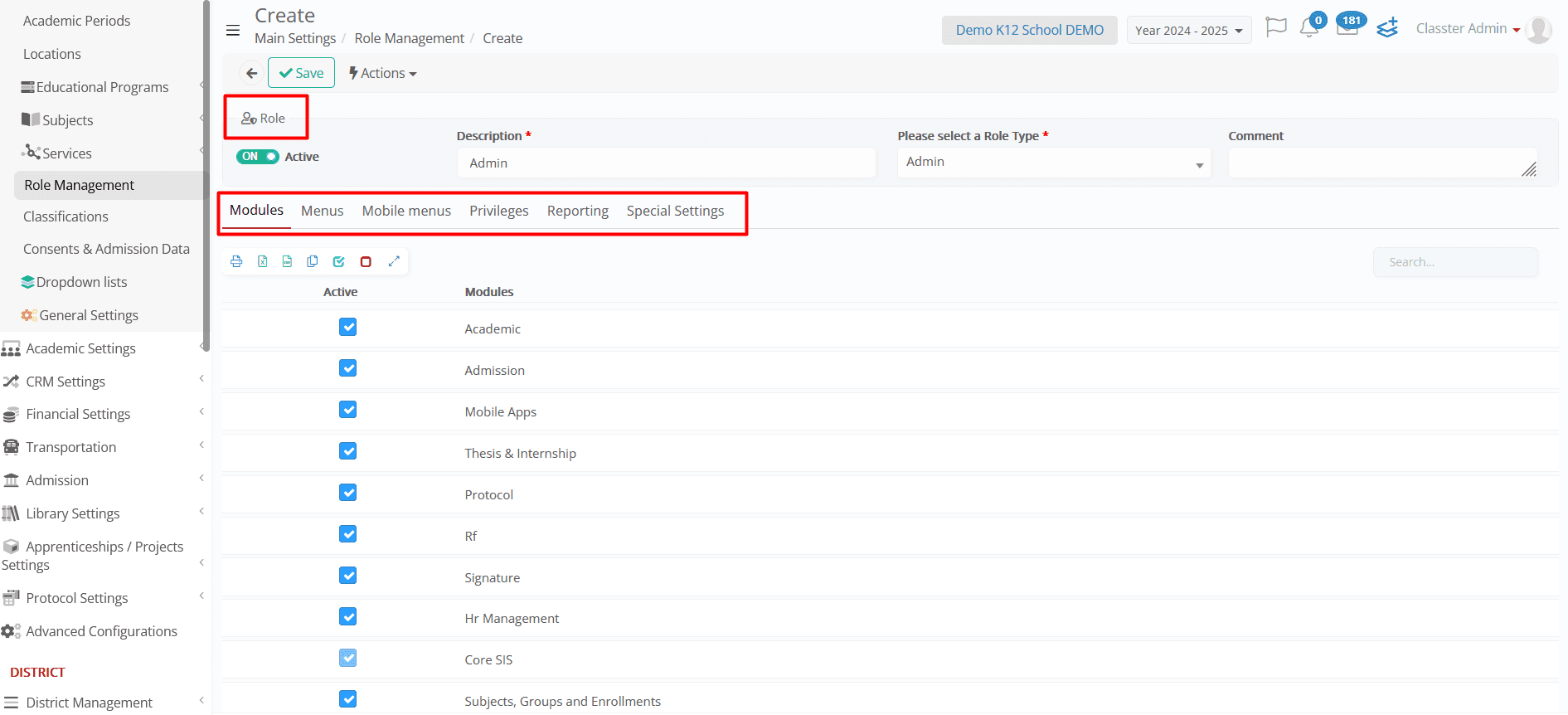
Task: Uncheck the Mobile Apps module checkbox
Action: (348, 410)
